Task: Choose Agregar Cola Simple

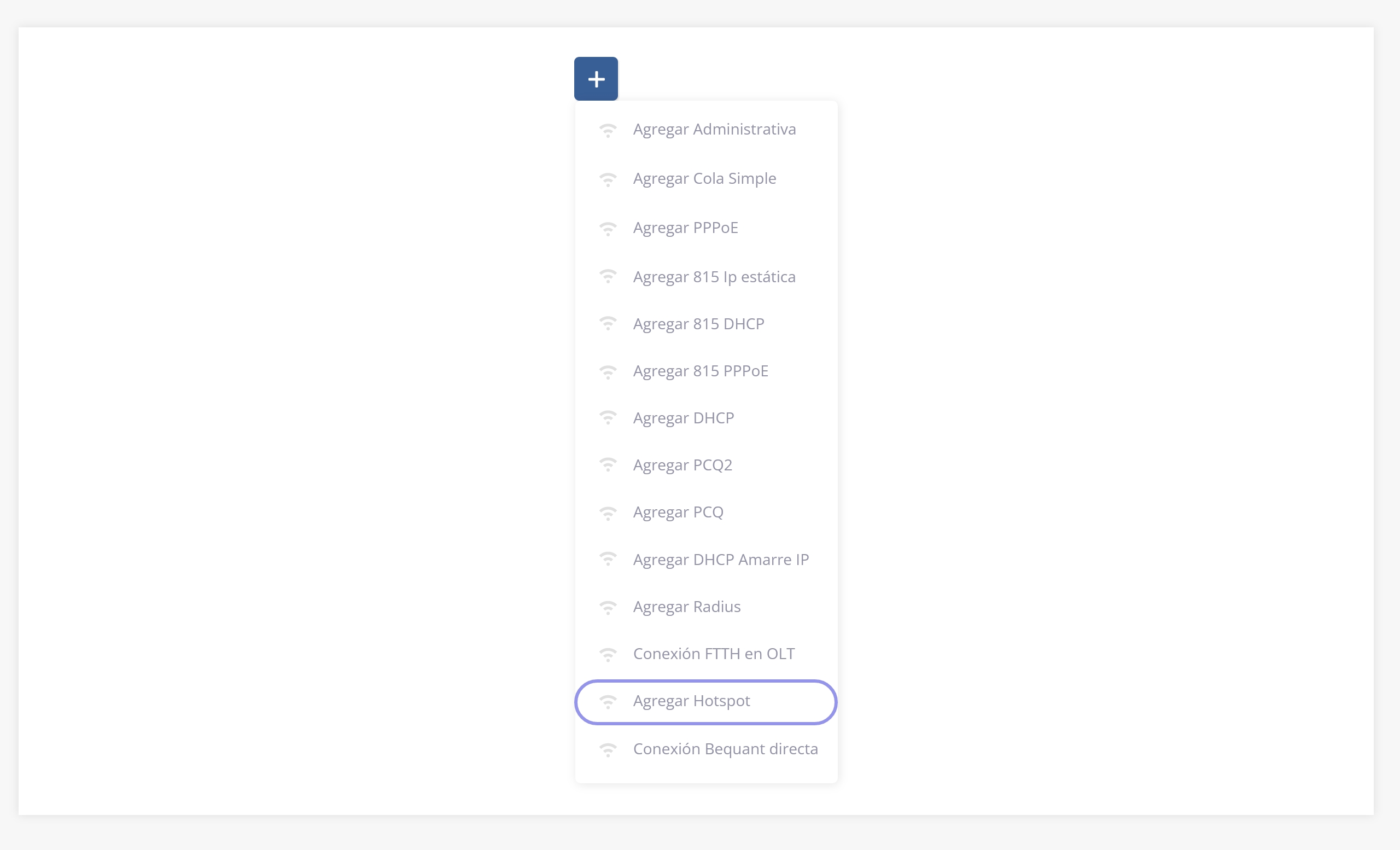Action: pos(704,178)
